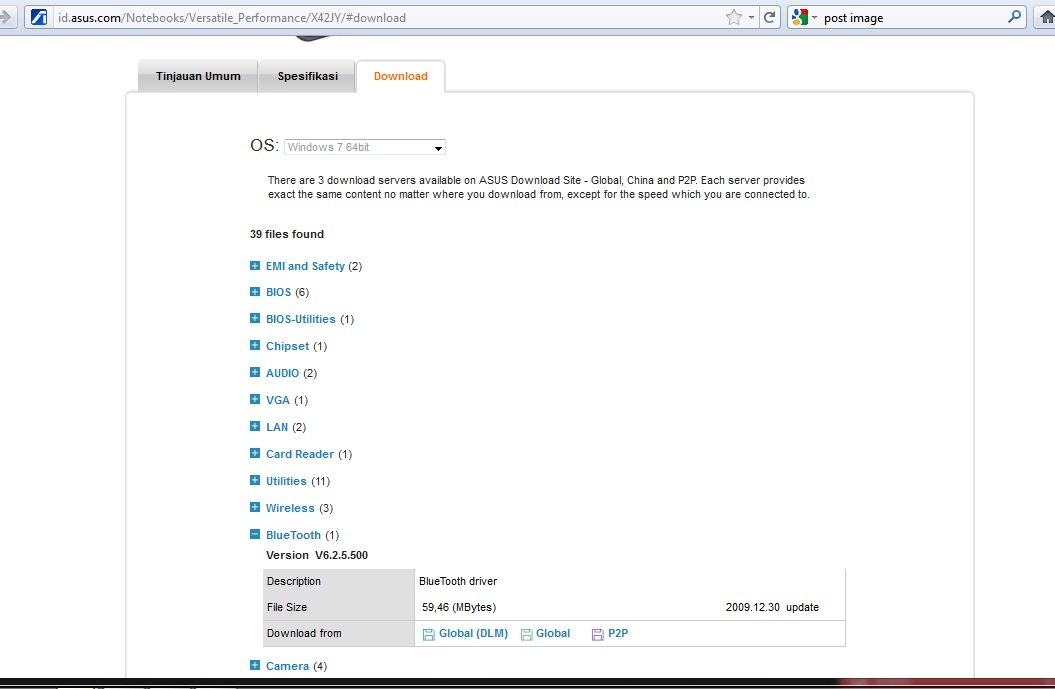This screenshot has height=689, width=1055.
Task: Open the Google search engine selector icon
Action: tap(799, 17)
